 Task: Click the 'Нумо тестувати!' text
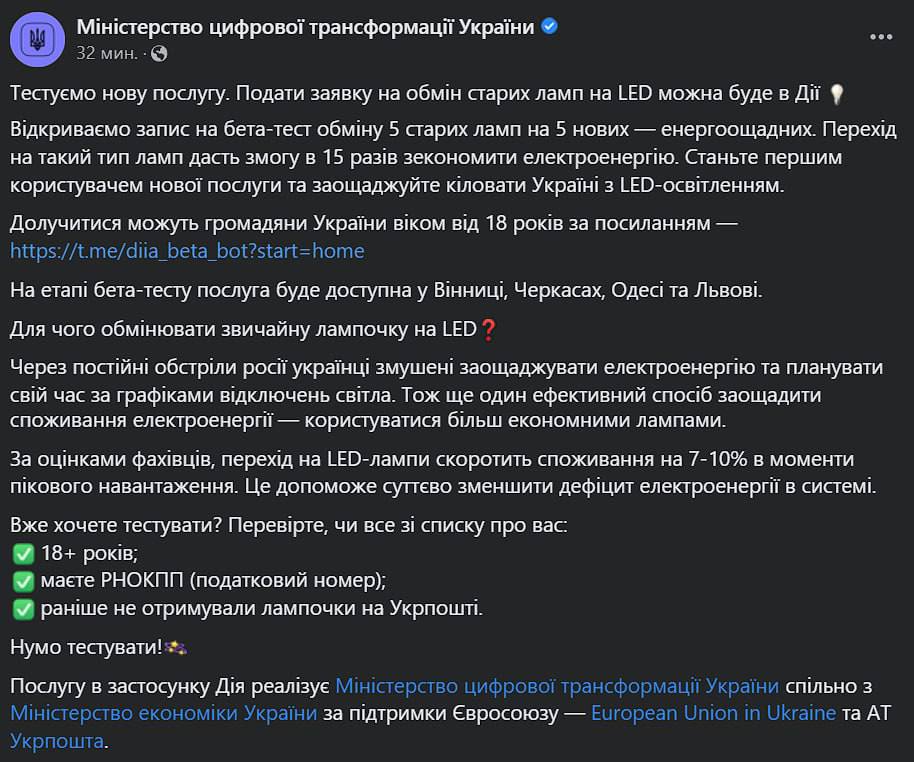point(86,647)
